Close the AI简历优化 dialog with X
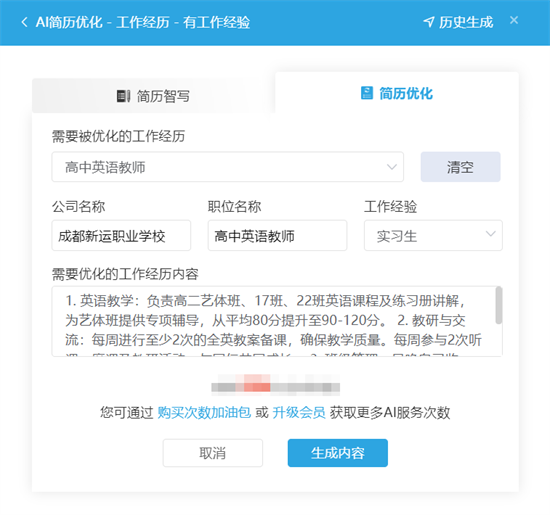This screenshot has height=515, width=550. pos(514,20)
